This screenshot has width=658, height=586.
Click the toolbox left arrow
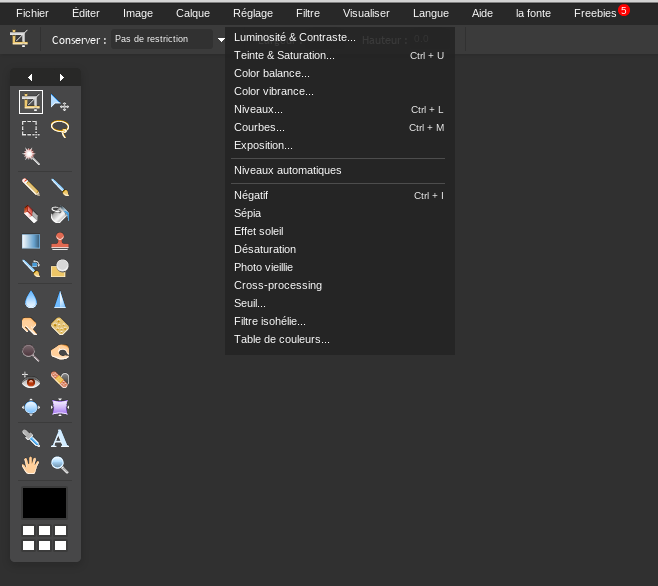pos(30,77)
